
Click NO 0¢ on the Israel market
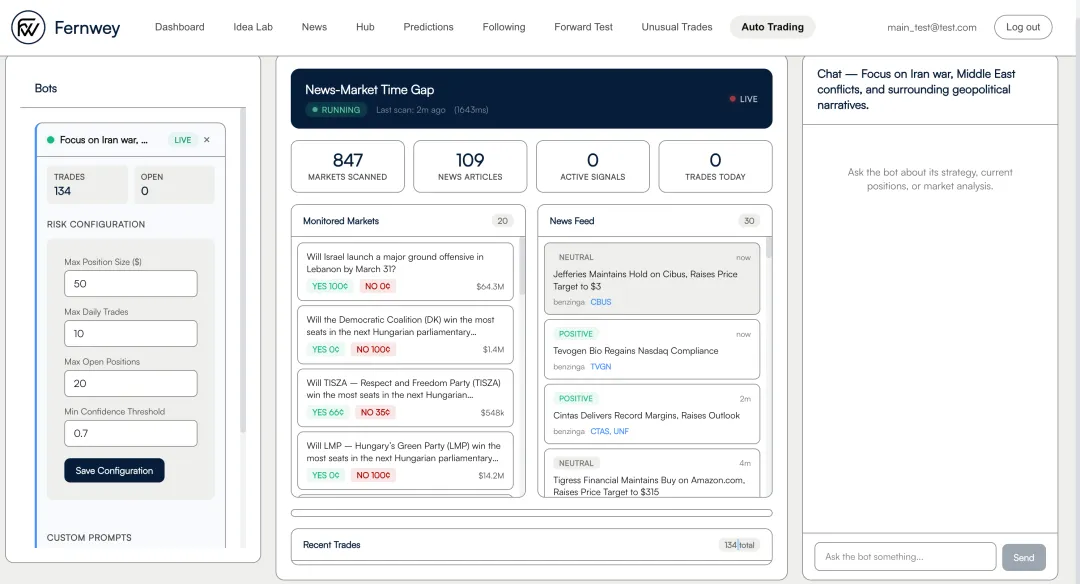pos(377,286)
